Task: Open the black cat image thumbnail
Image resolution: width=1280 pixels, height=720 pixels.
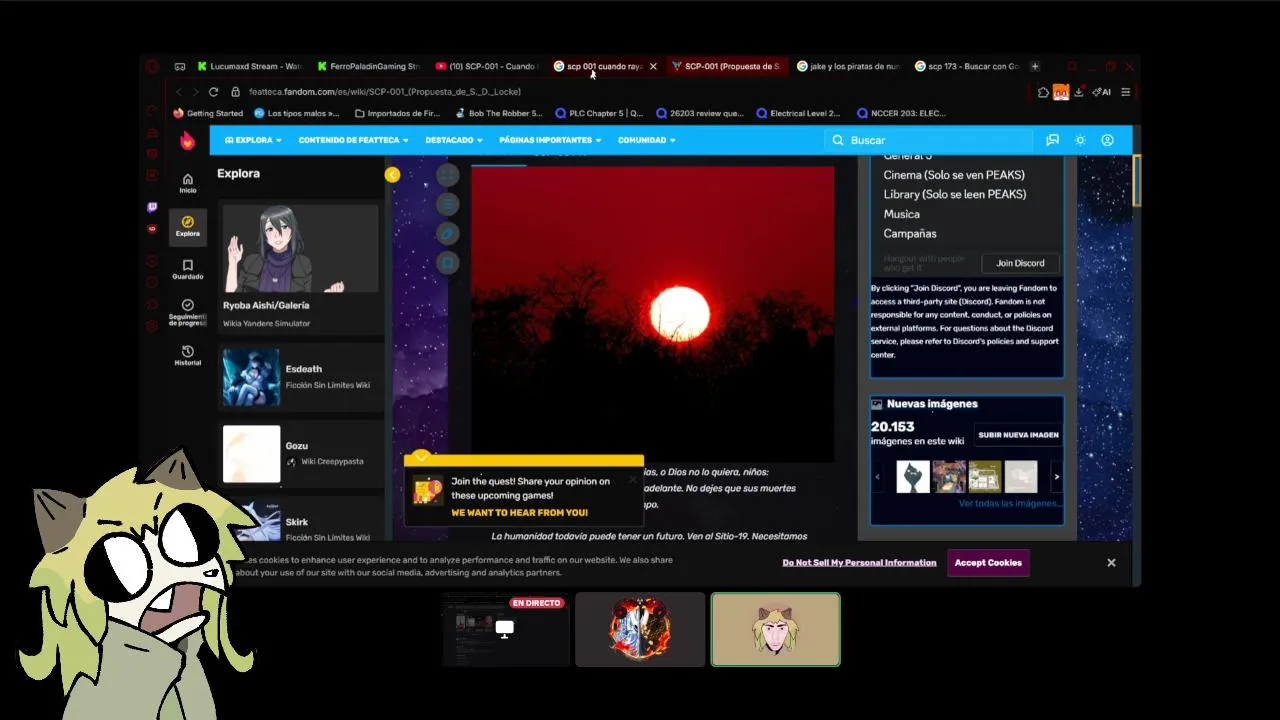Action: click(x=912, y=477)
